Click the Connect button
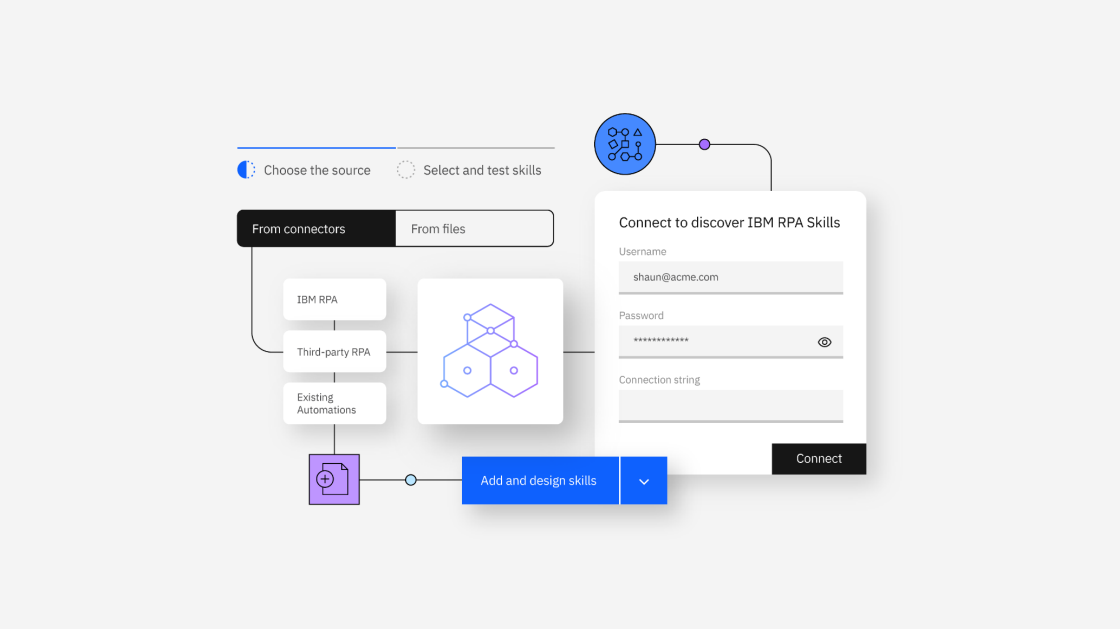This screenshot has width=1120, height=629. [819, 458]
